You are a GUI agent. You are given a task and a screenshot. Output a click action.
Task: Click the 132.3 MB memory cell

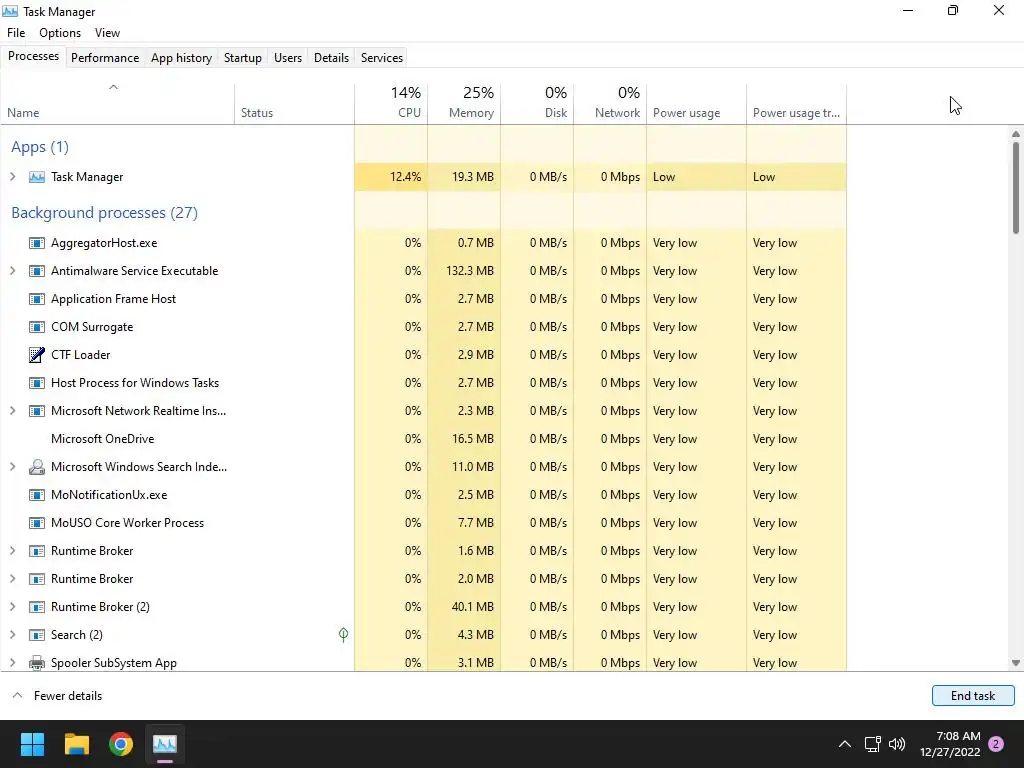(x=464, y=271)
